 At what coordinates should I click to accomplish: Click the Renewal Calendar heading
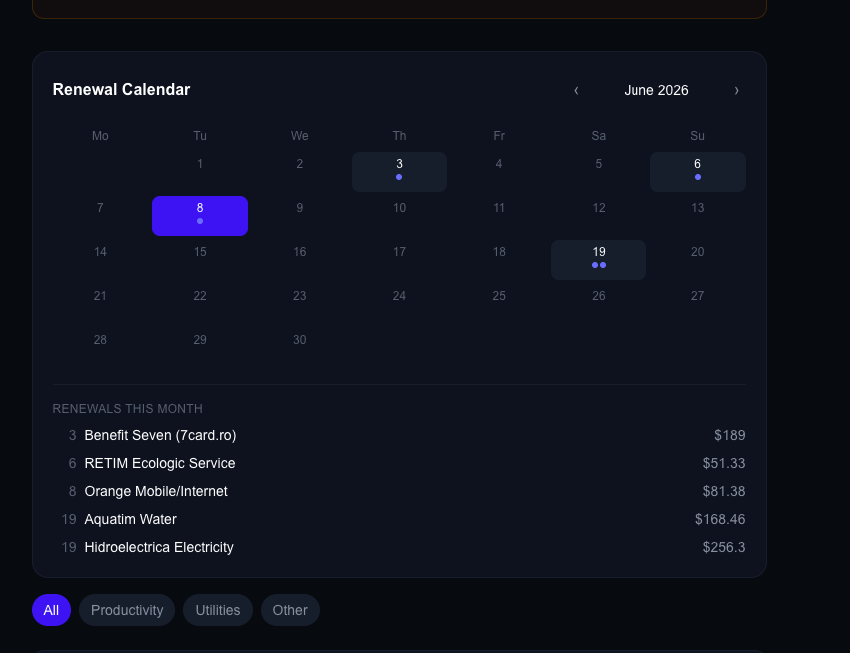coord(121,89)
